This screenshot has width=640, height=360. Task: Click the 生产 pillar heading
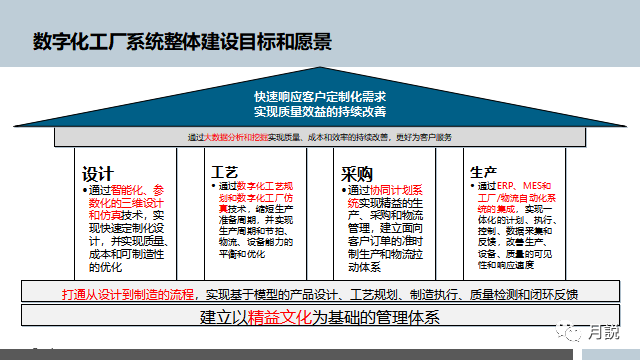[x=483, y=172]
